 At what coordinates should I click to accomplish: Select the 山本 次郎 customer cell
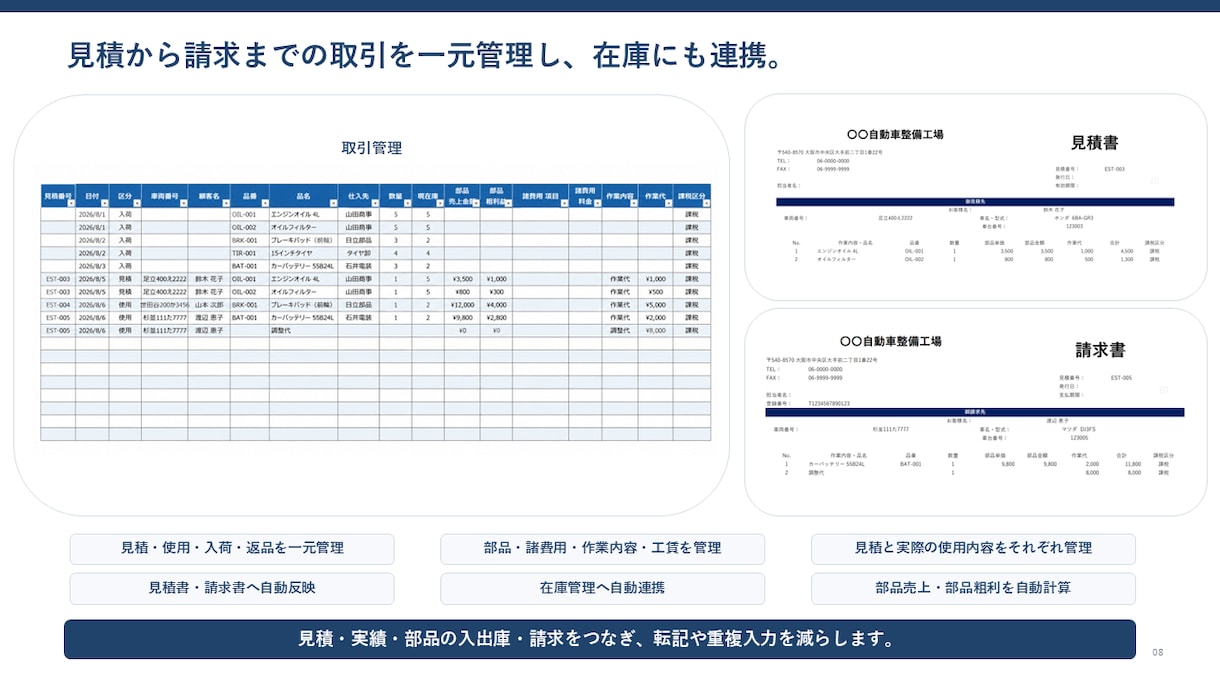tap(209, 304)
